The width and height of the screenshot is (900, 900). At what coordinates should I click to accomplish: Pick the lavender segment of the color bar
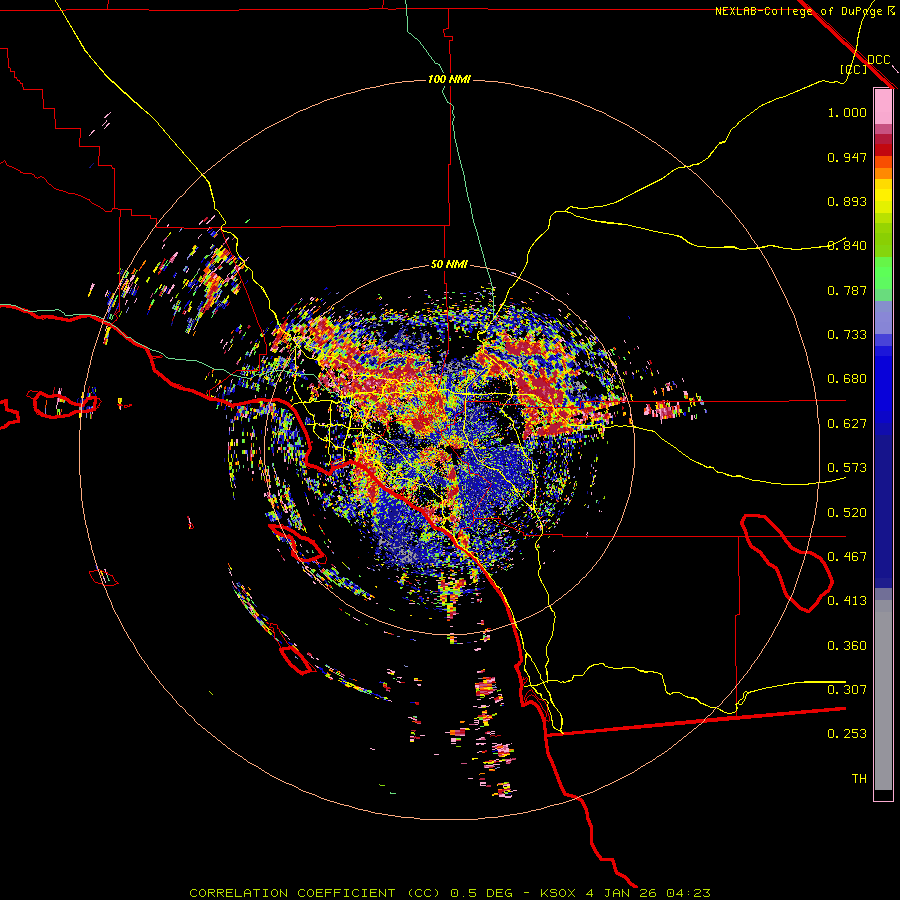tap(883, 318)
